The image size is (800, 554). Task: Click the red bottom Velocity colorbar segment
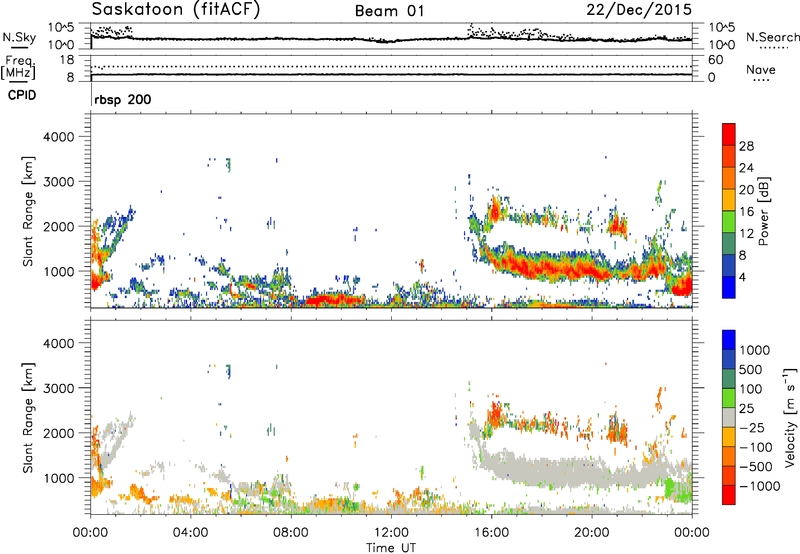[x=729, y=495]
